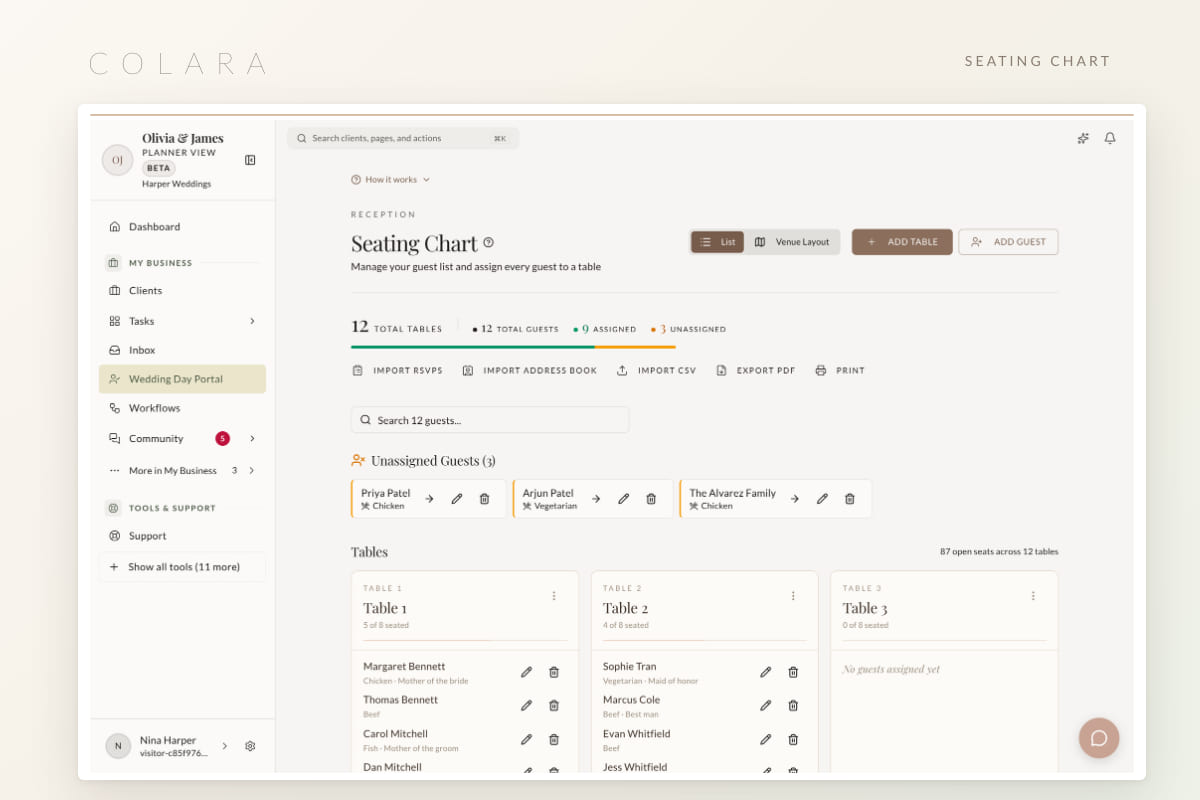1200x800 pixels.
Task: Edit The Alvarez Family entry
Action: pos(822,498)
